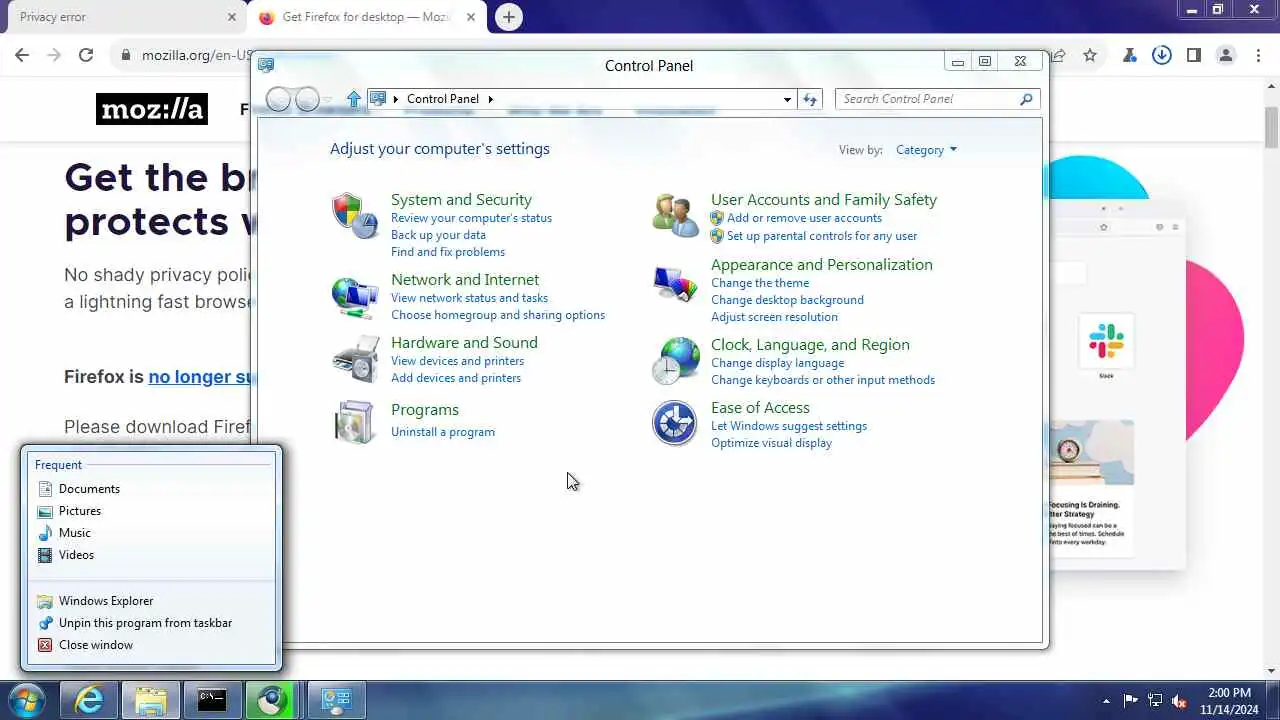This screenshot has width=1280, height=720.
Task: Open the Programs box icon
Action: (x=355, y=422)
